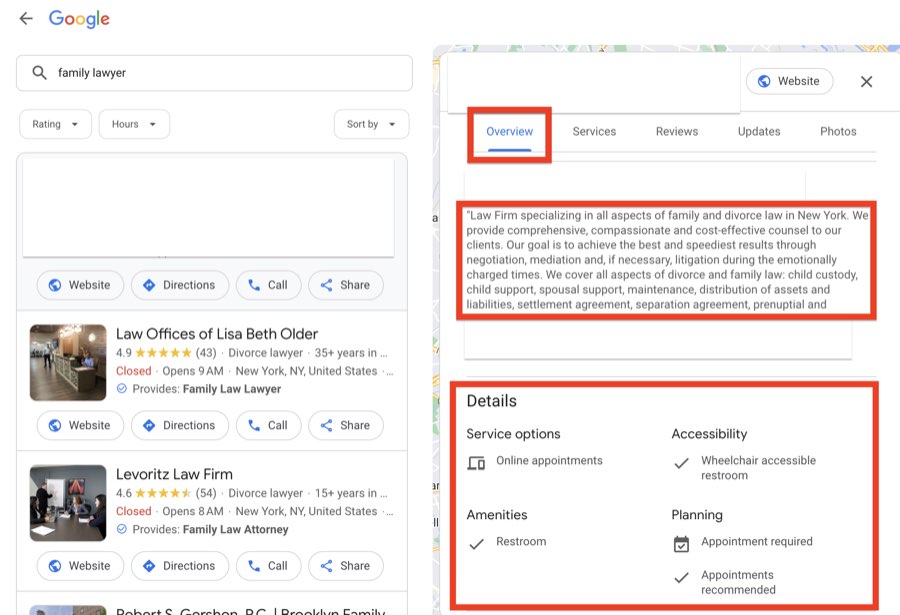The height and width of the screenshot is (615, 900).
Task: Call Law Offices of Lisa Beth Older
Action: 268,425
